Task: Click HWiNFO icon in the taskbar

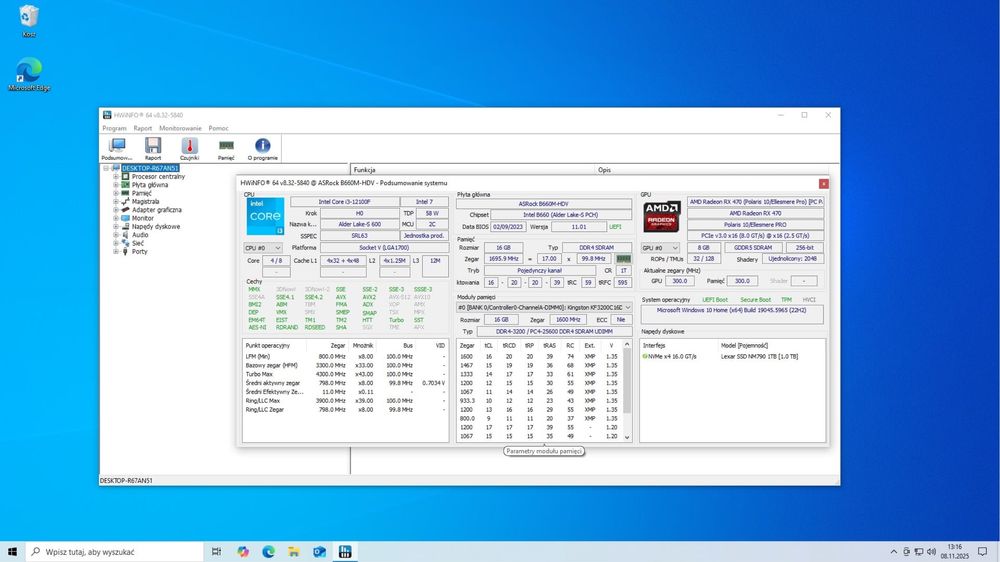Action: pos(345,551)
